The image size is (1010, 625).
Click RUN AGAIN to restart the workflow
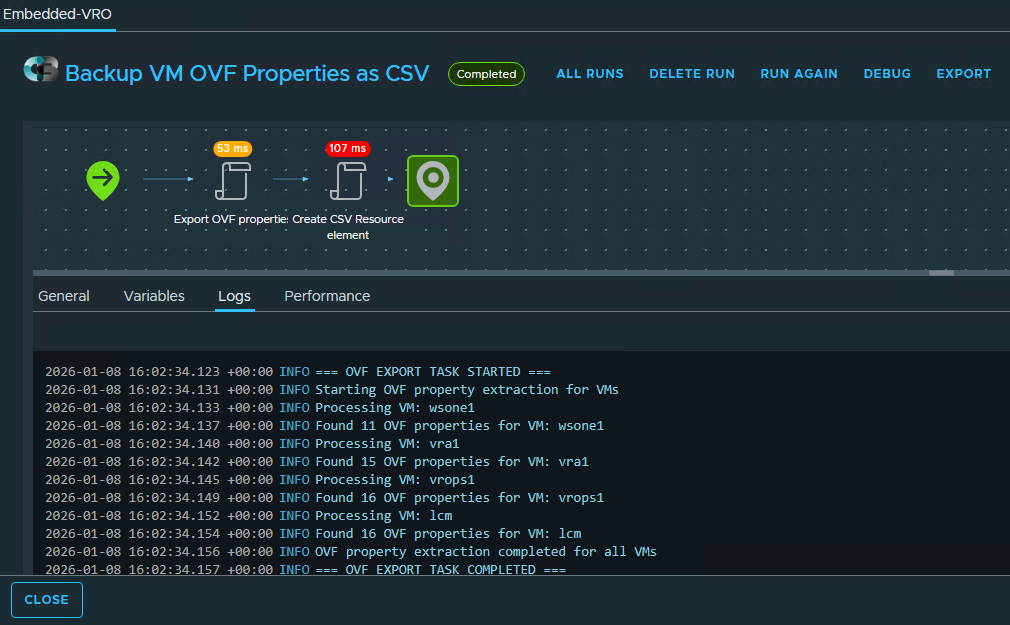[x=799, y=74]
